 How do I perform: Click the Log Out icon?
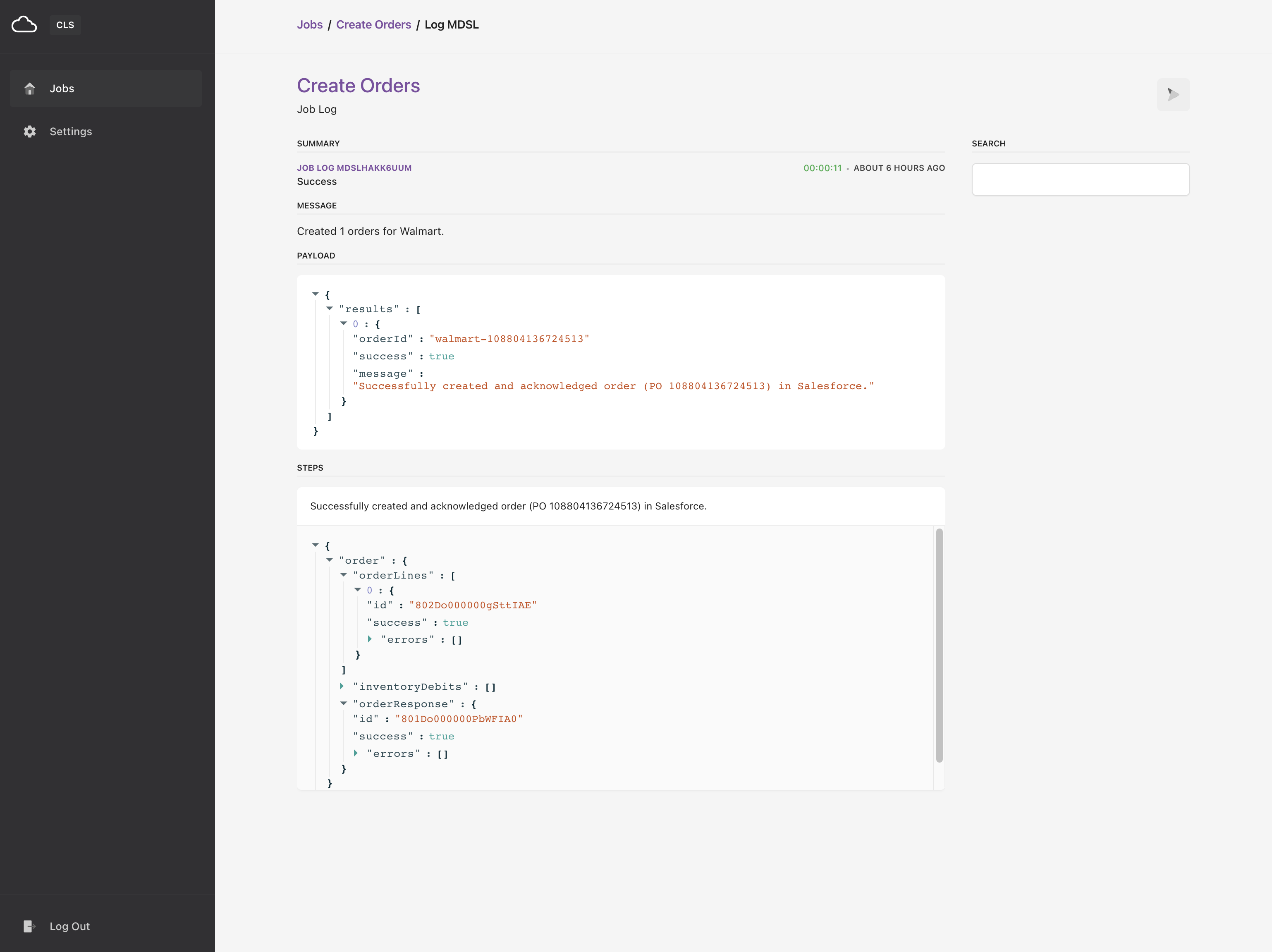[x=30, y=926]
